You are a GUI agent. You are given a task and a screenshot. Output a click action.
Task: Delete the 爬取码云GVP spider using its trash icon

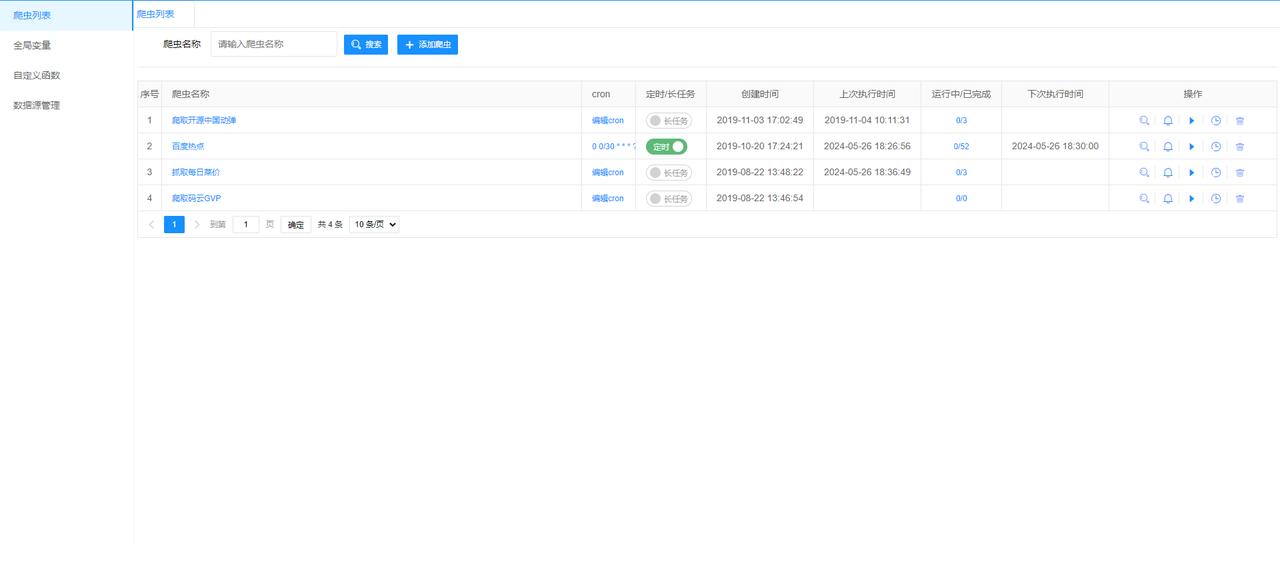point(1240,199)
